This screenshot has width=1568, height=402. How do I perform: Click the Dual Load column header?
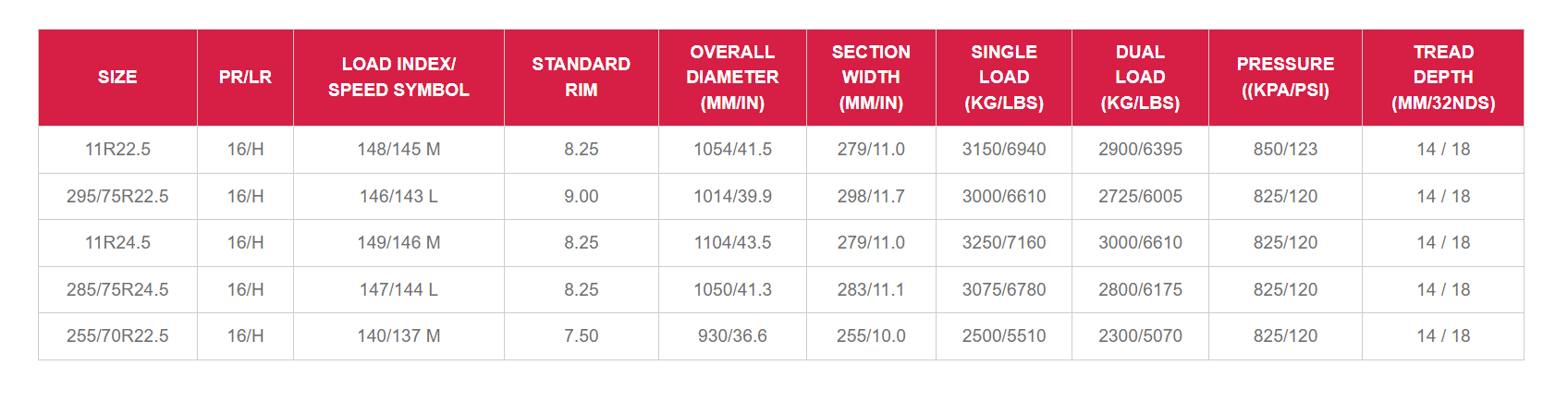[1140, 78]
